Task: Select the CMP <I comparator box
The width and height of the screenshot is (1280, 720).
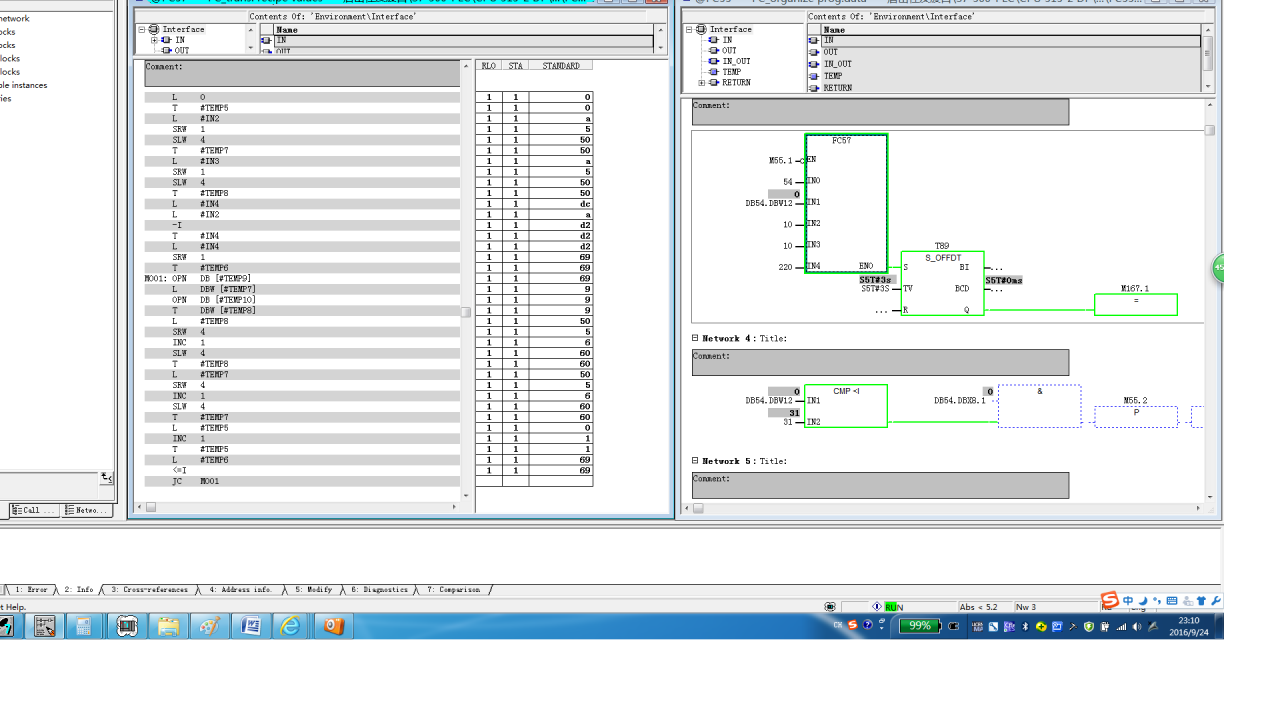Action: [846, 406]
